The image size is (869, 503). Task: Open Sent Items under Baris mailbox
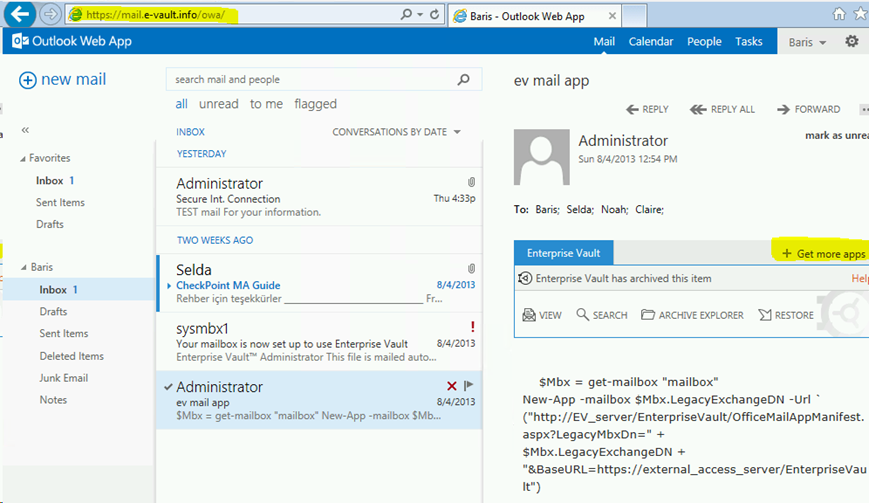pyautogui.click(x=63, y=333)
